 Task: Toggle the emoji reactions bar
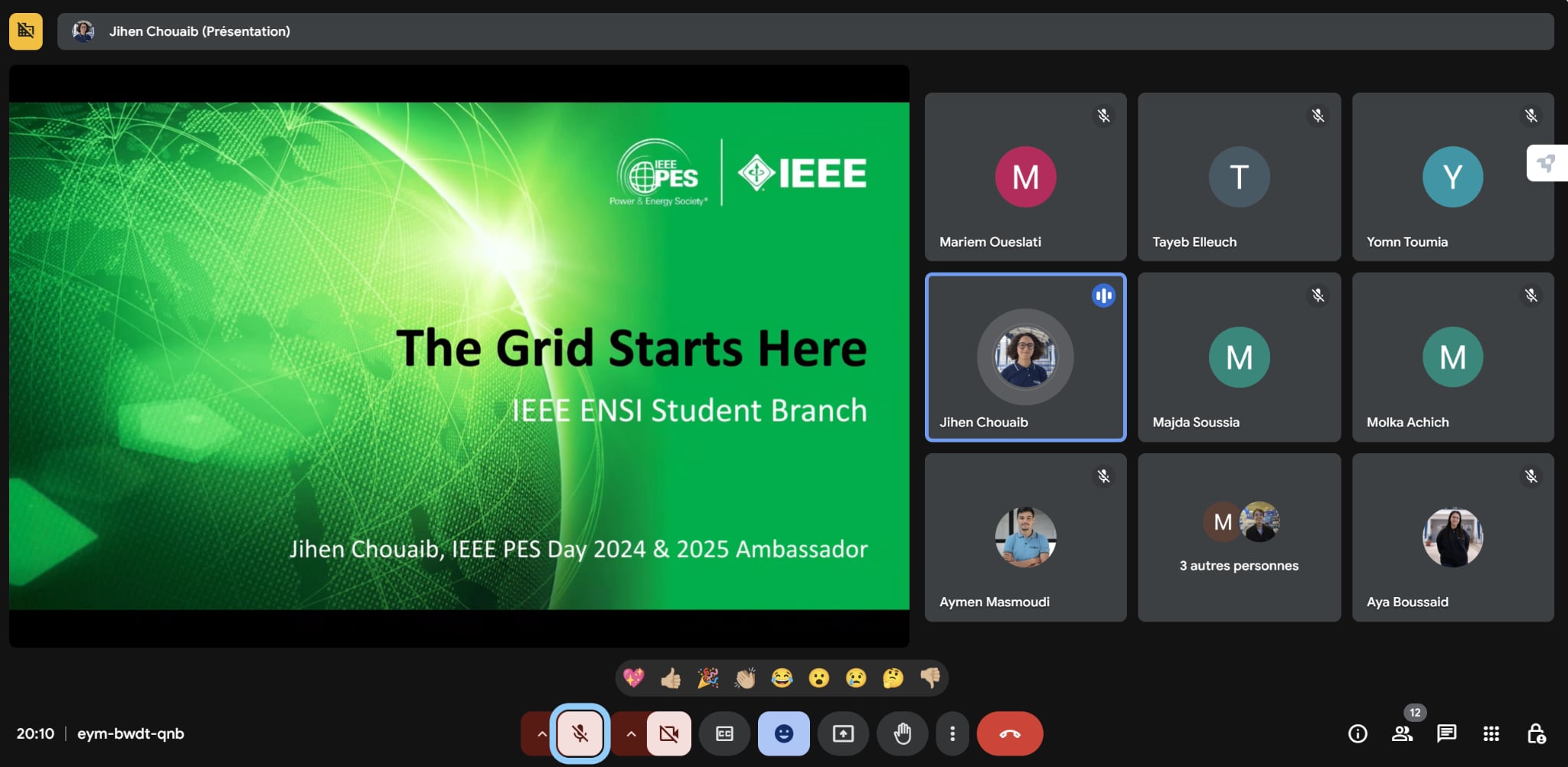click(x=783, y=734)
